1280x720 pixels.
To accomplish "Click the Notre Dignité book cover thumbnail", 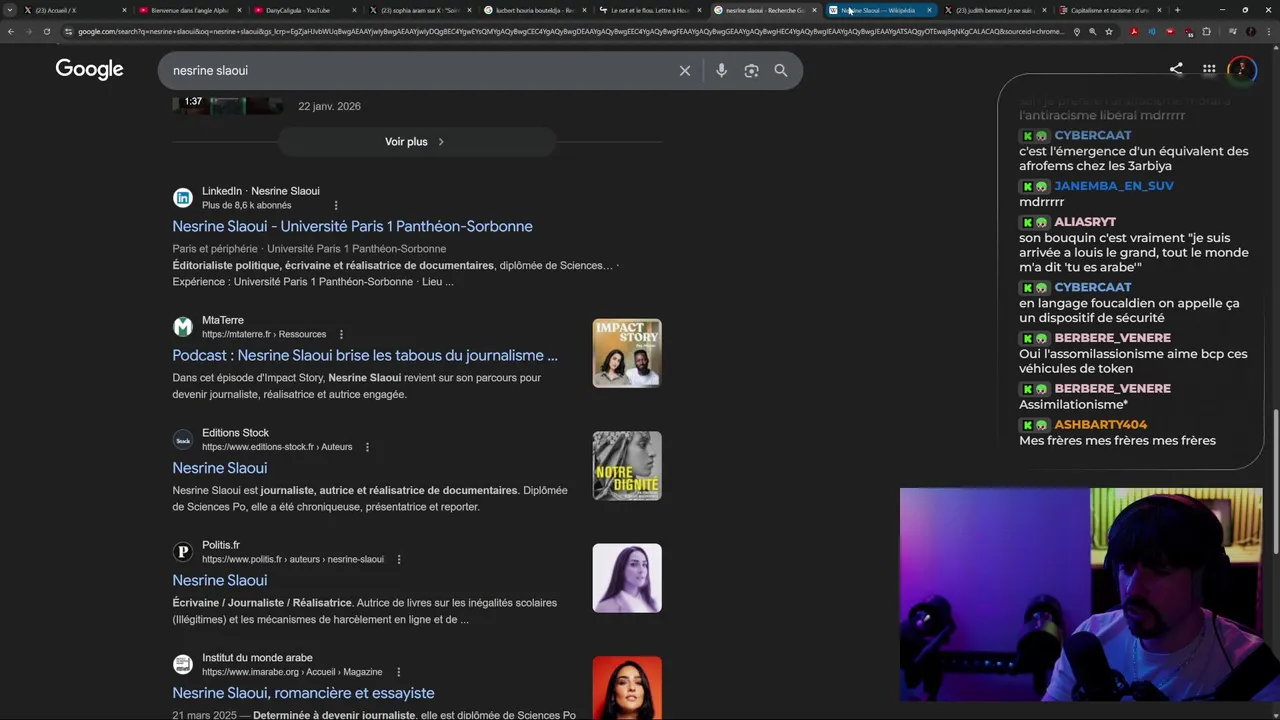I will [x=627, y=466].
